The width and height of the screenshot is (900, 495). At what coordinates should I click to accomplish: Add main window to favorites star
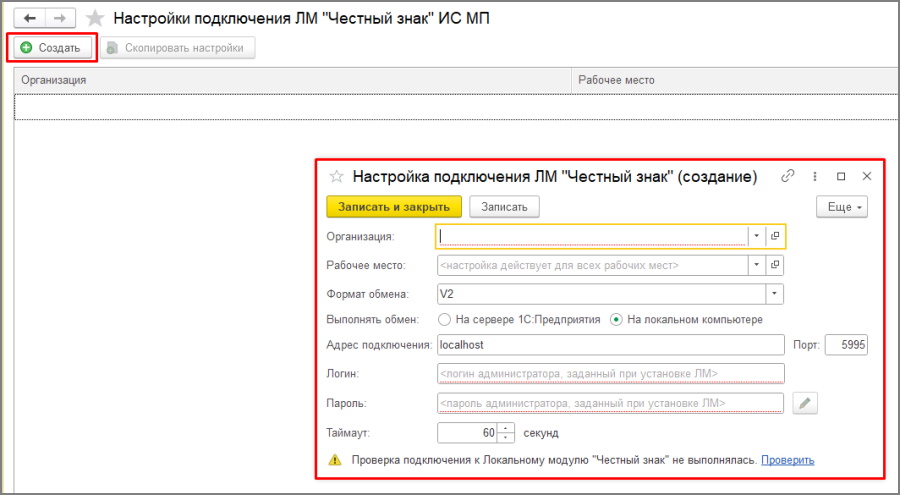point(95,18)
